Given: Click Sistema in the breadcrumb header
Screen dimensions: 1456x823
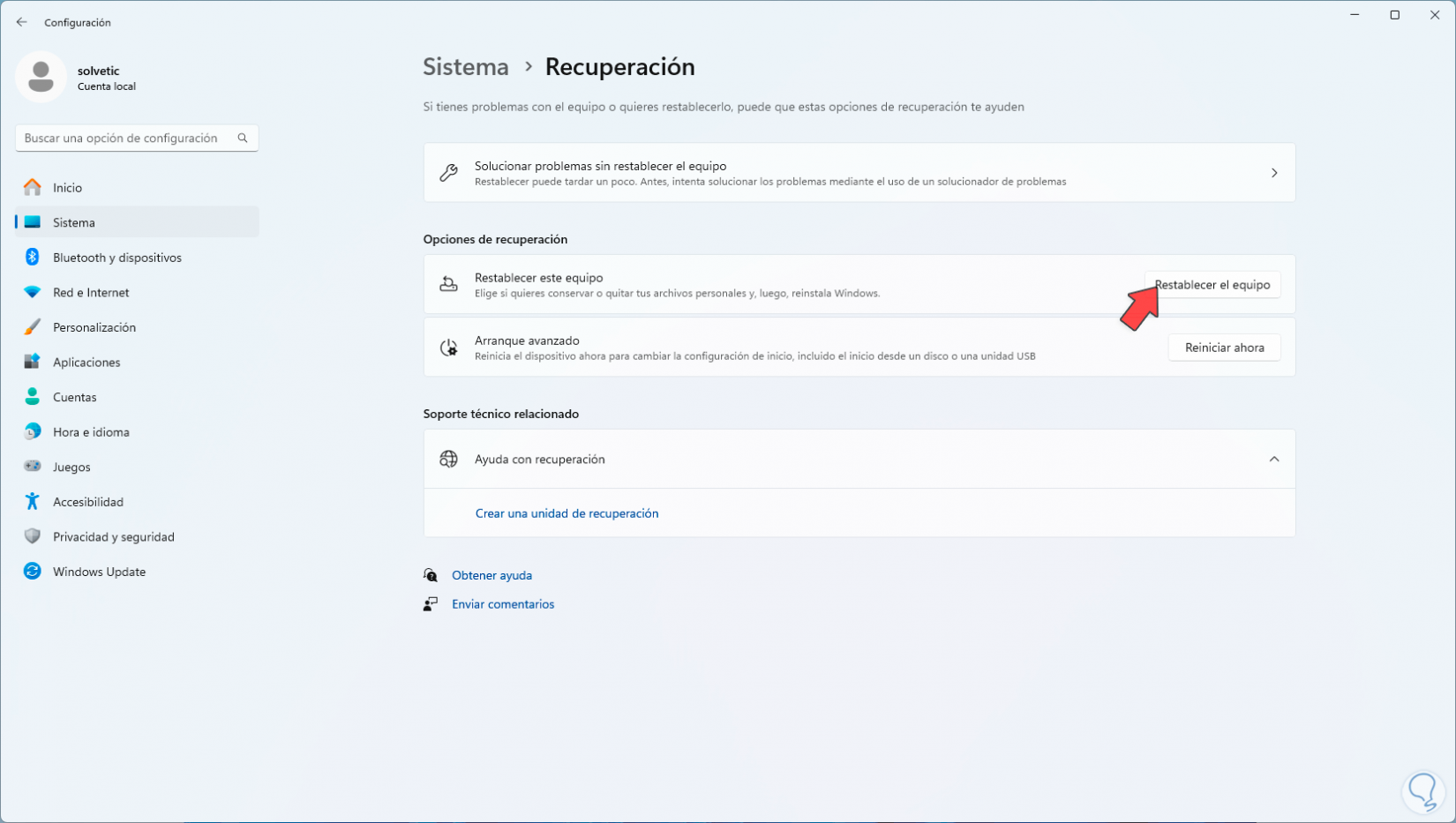Looking at the screenshot, I should coord(465,66).
